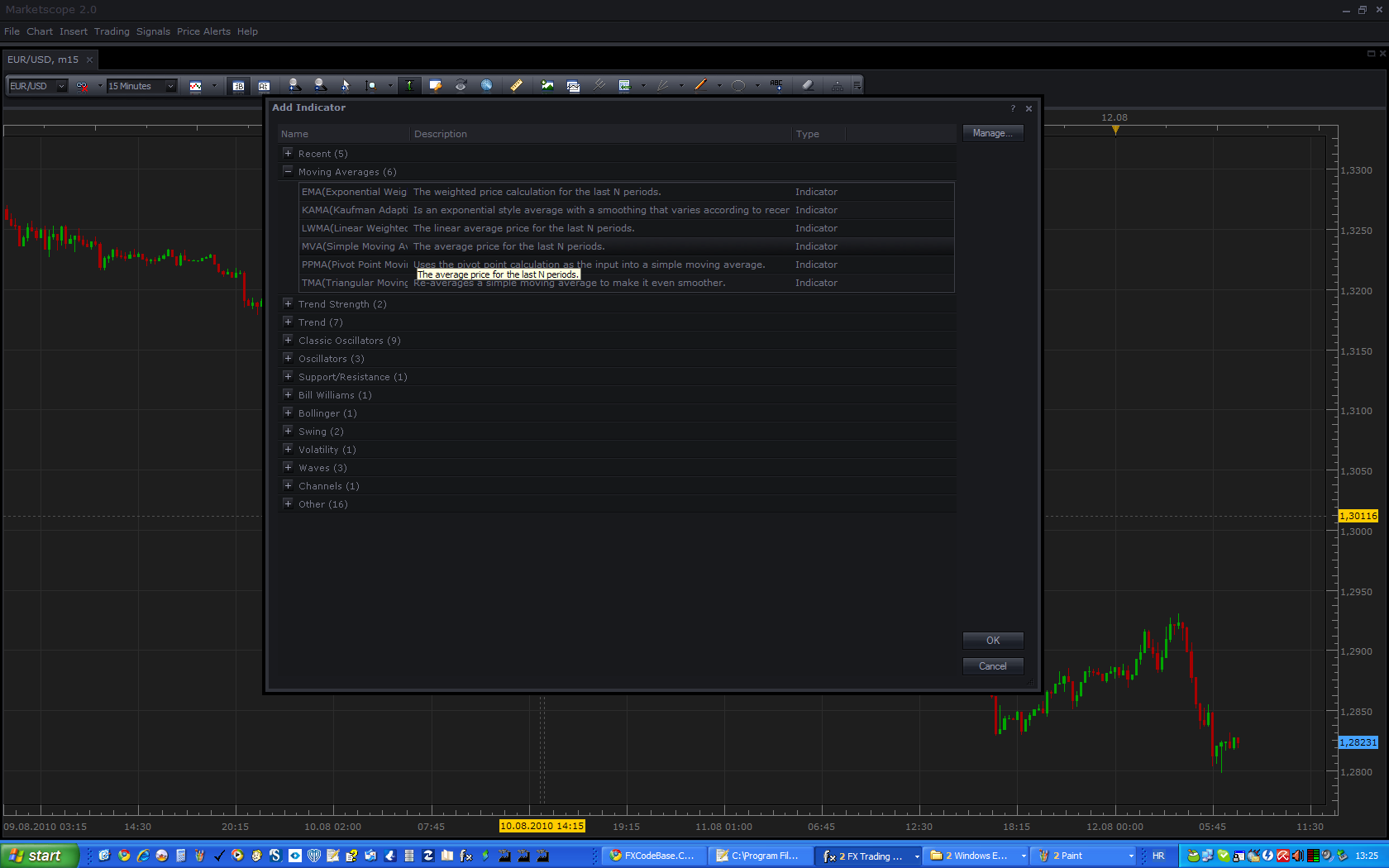Click the second person toolbar icon
The image size is (1389, 868).
point(320,85)
